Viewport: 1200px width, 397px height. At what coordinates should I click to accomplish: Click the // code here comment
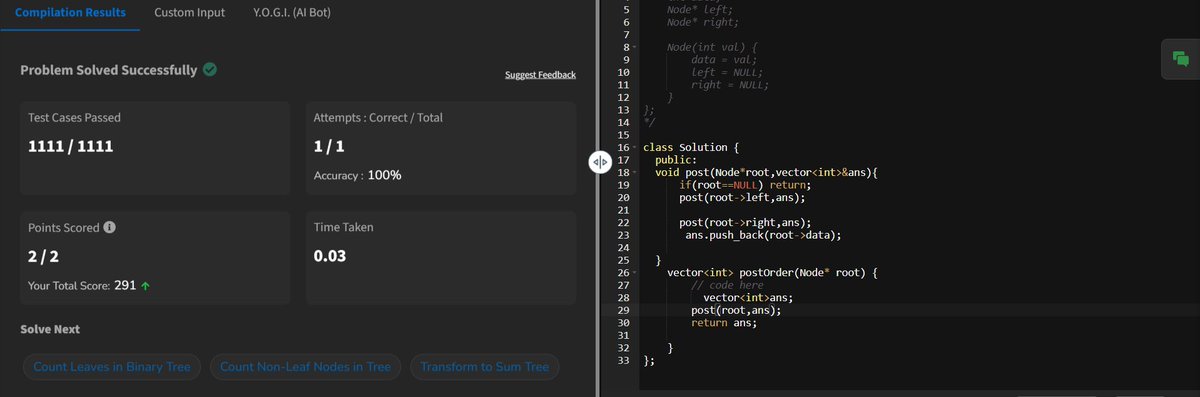coord(728,285)
